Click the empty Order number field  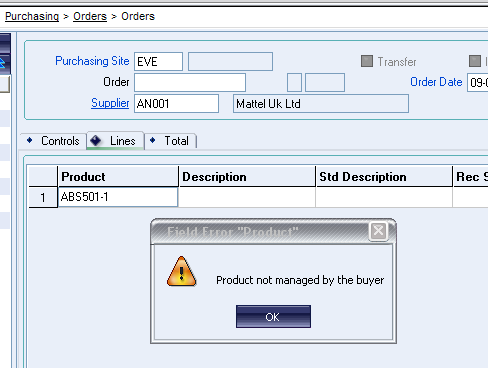click(x=190, y=82)
